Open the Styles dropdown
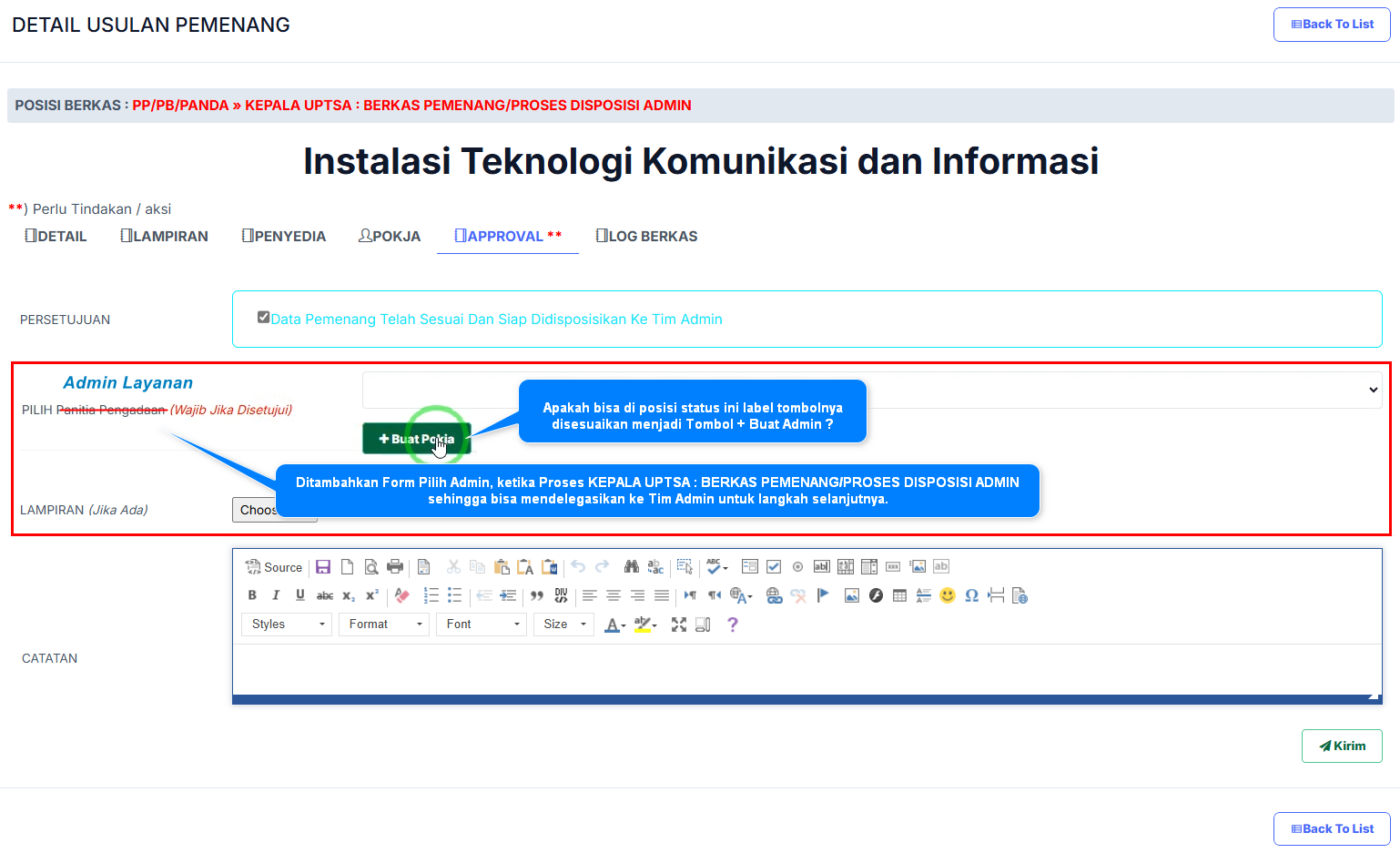 pos(287,625)
